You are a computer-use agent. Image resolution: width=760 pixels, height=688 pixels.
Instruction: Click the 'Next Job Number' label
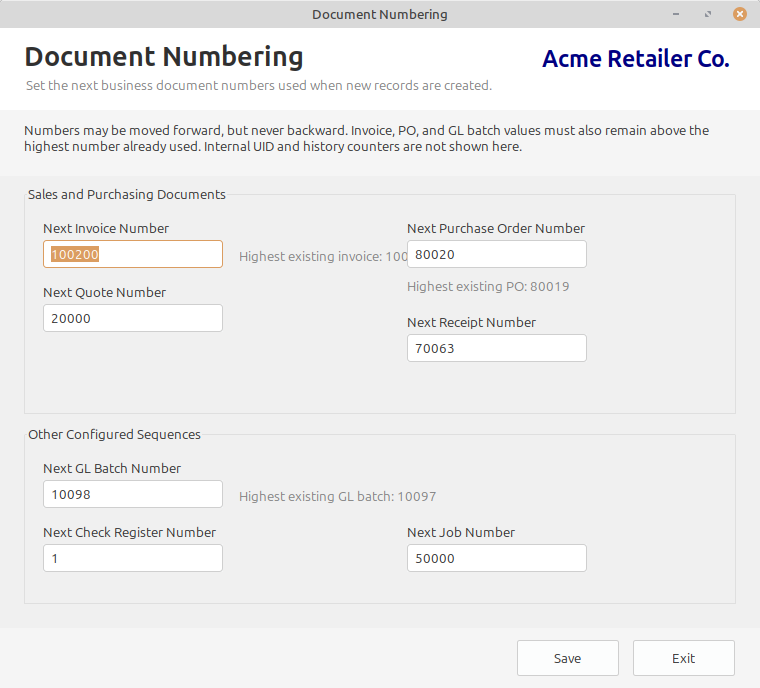point(461,532)
